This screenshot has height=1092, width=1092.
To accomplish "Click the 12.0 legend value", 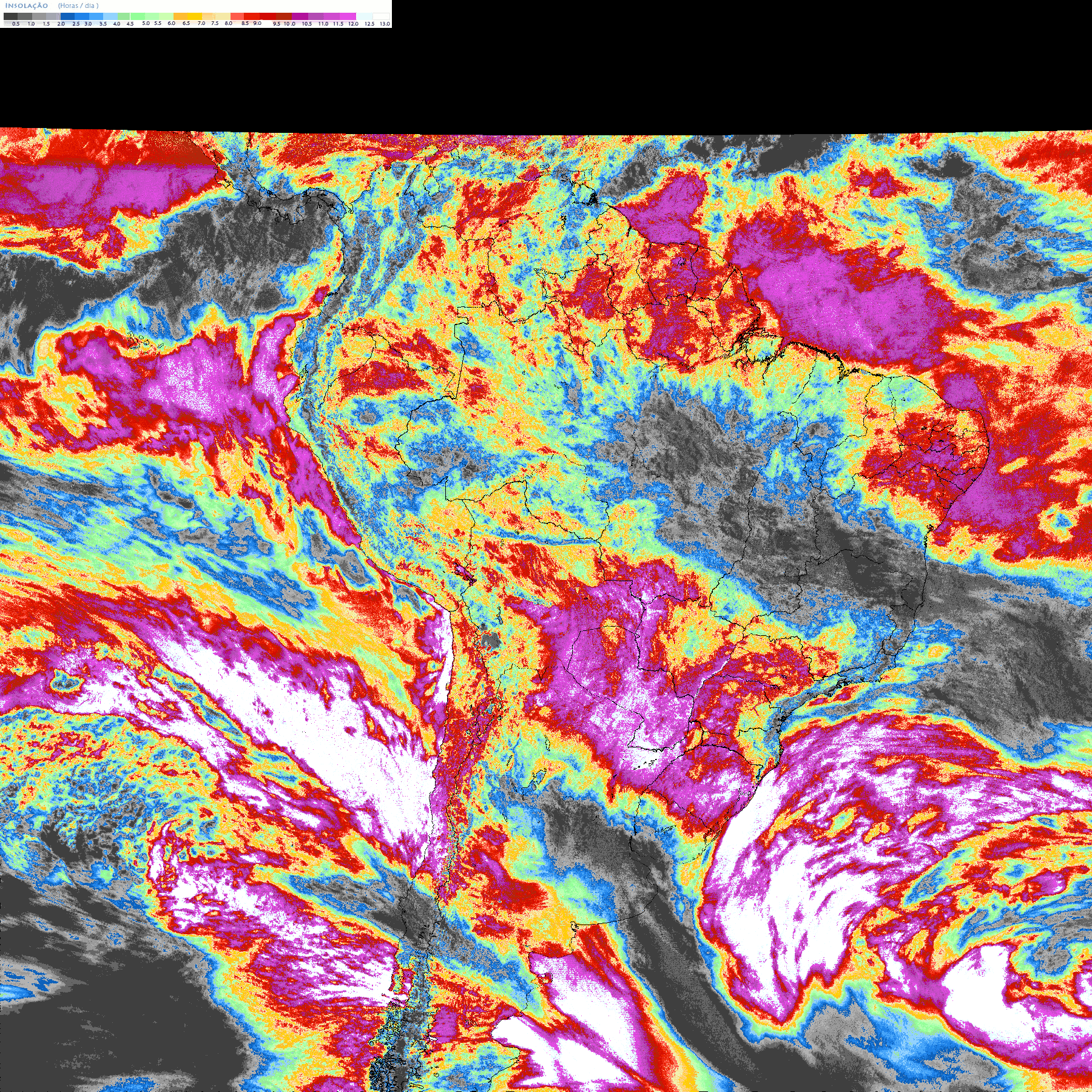I will tap(353, 24).
